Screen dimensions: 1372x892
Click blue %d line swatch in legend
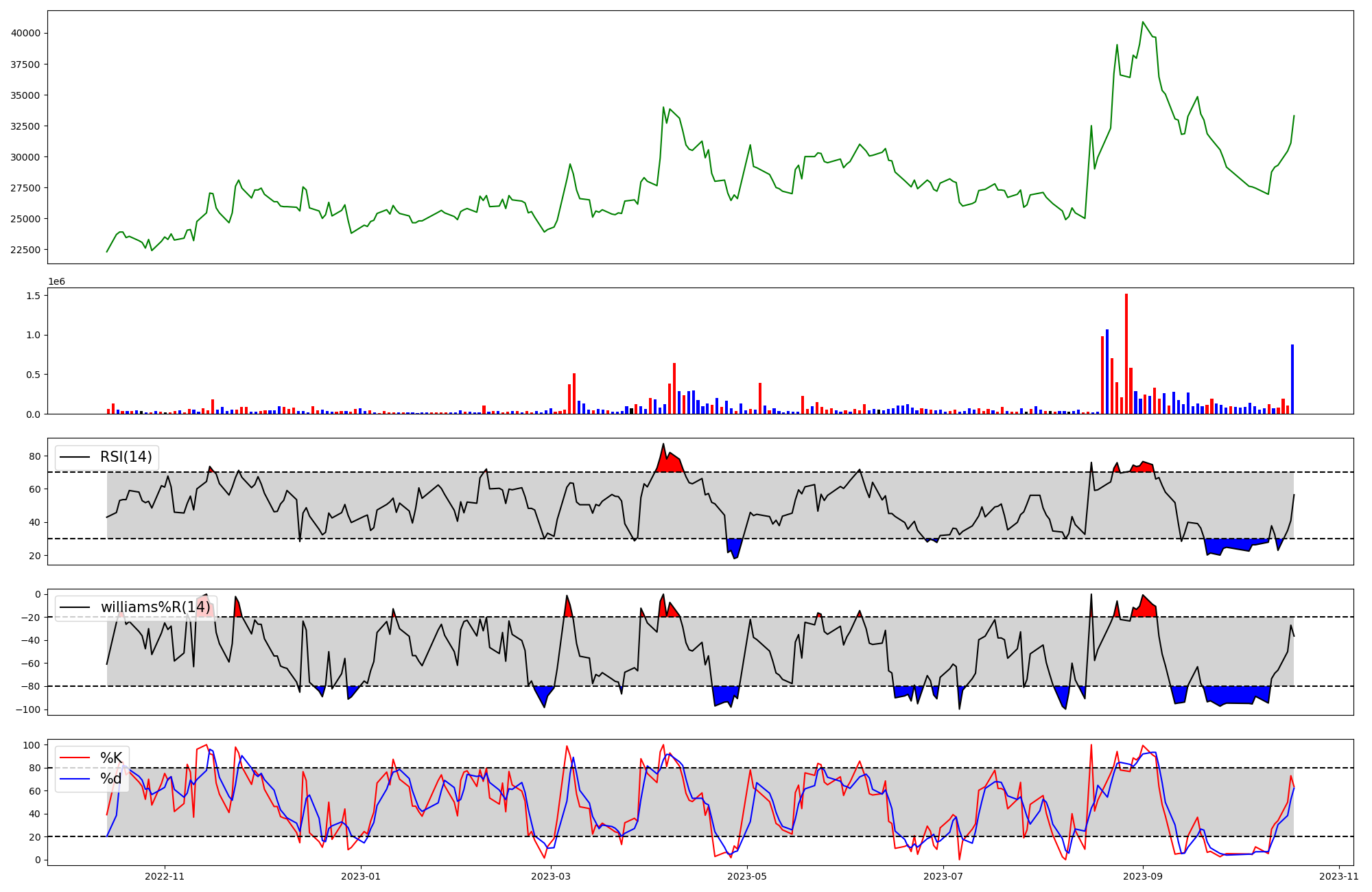(75, 779)
